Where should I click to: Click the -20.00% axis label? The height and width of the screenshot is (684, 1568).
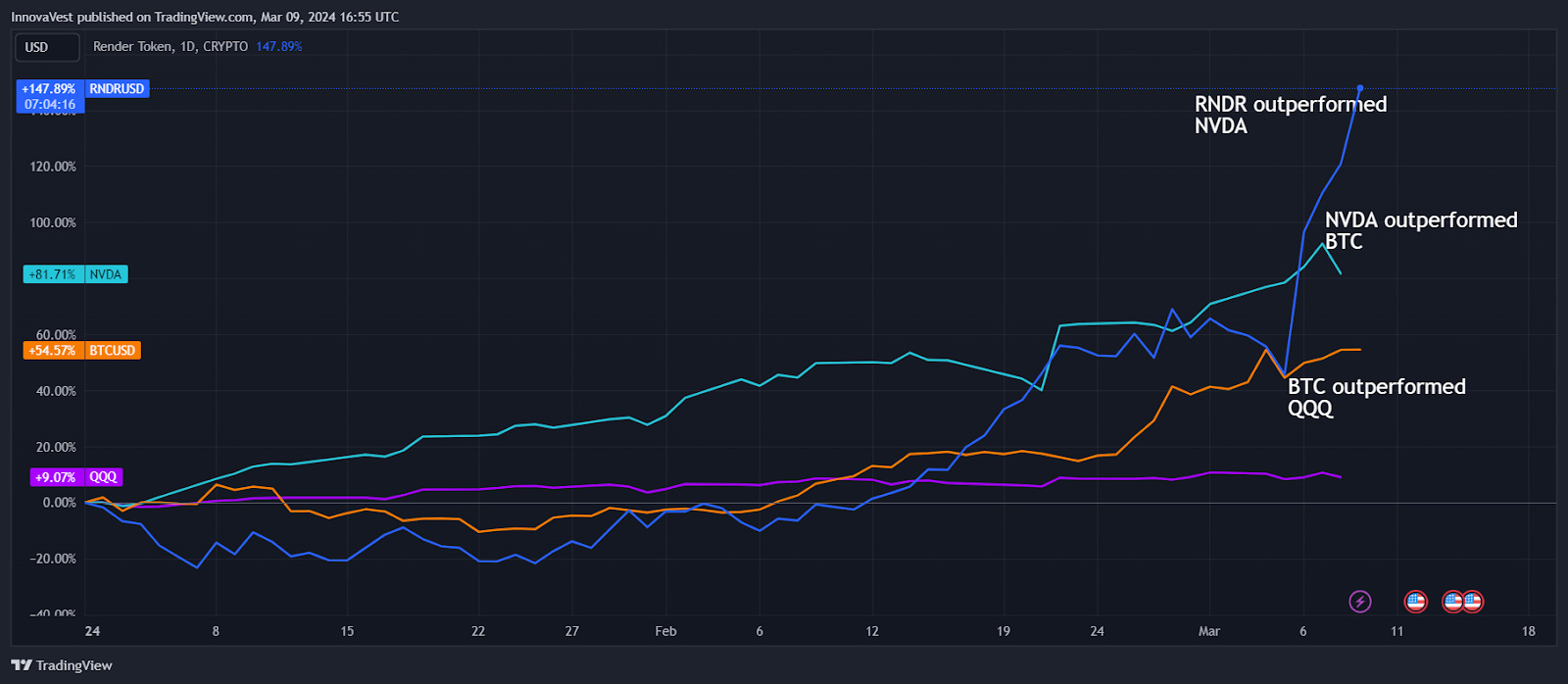coord(53,559)
